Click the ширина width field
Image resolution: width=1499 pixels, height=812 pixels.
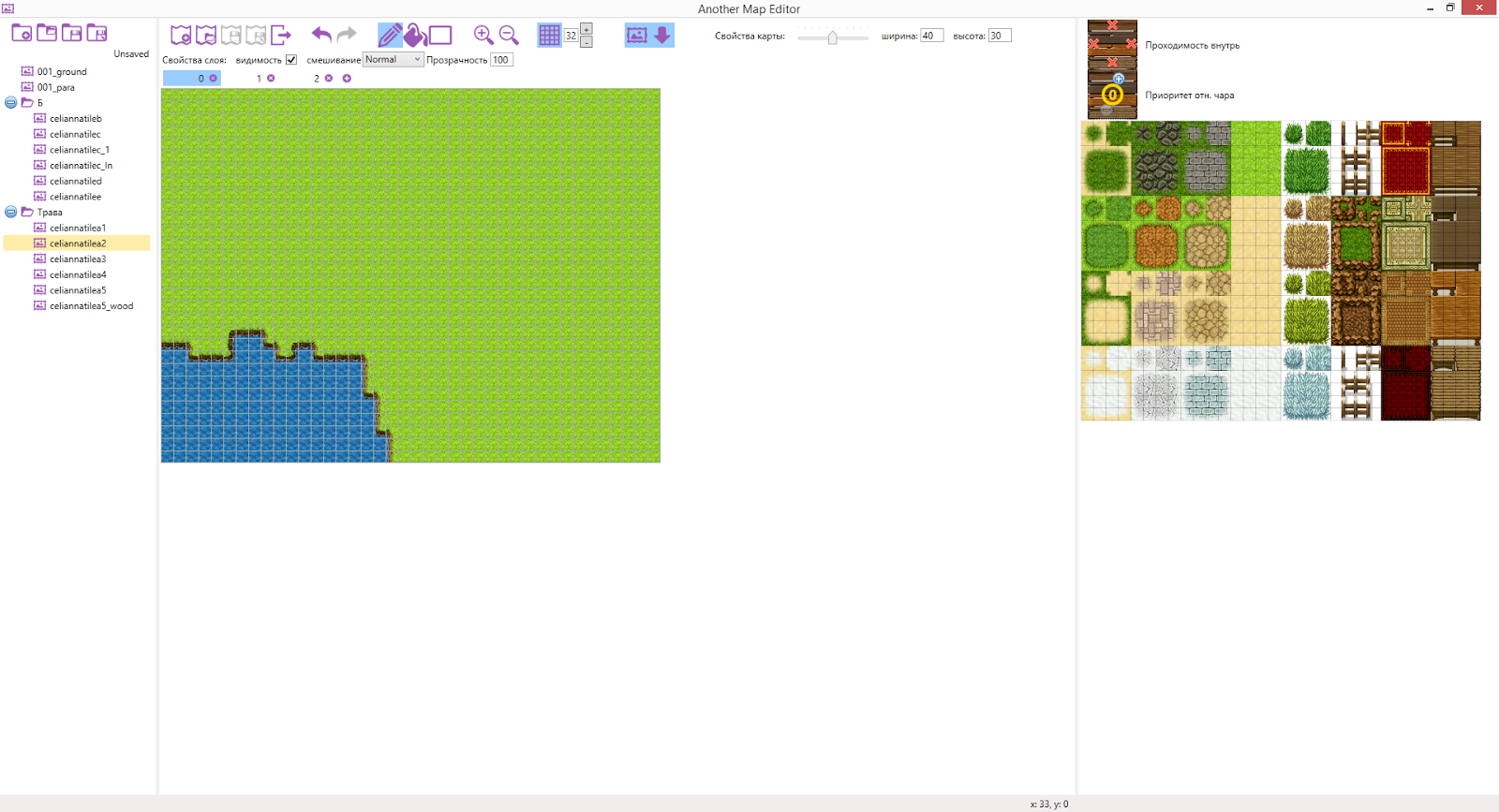tap(931, 36)
